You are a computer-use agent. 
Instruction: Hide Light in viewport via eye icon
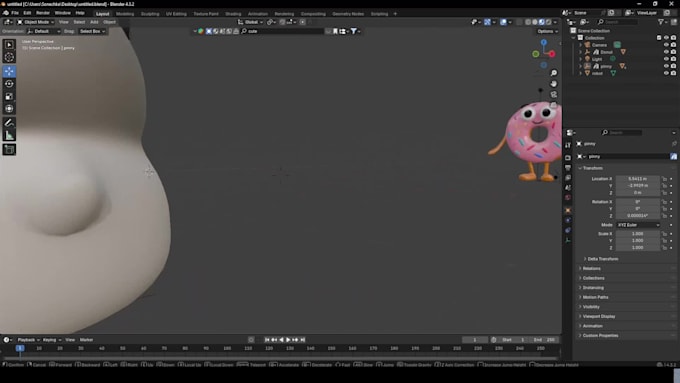(666, 59)
